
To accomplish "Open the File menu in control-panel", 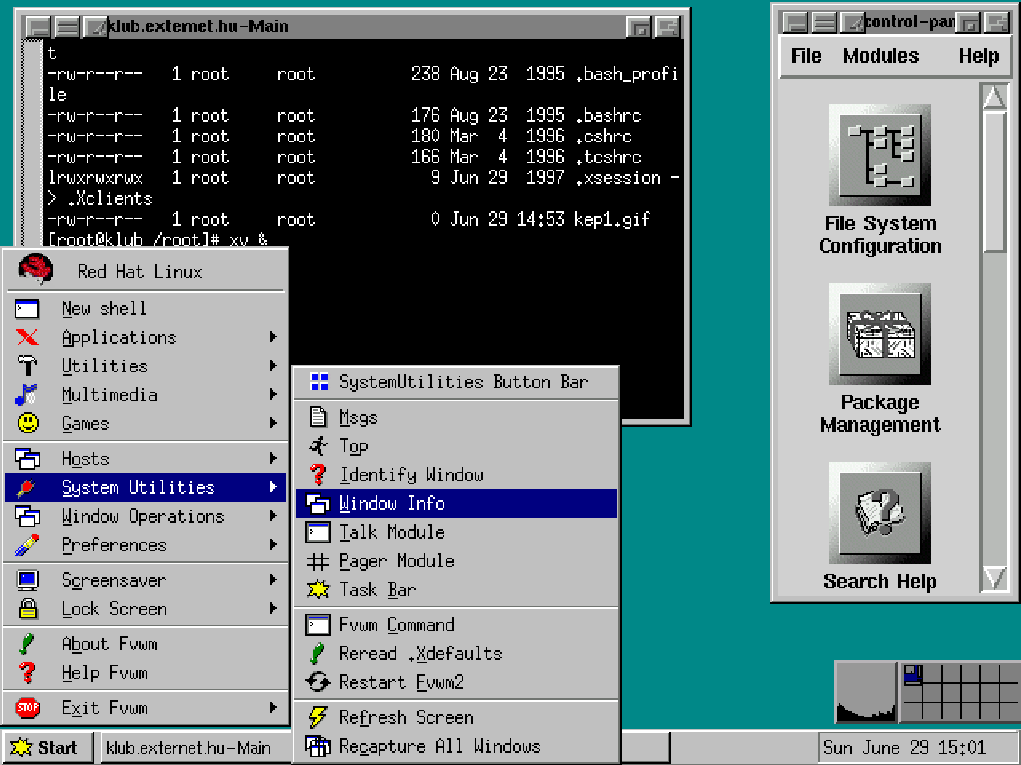I will coord(806,56).
